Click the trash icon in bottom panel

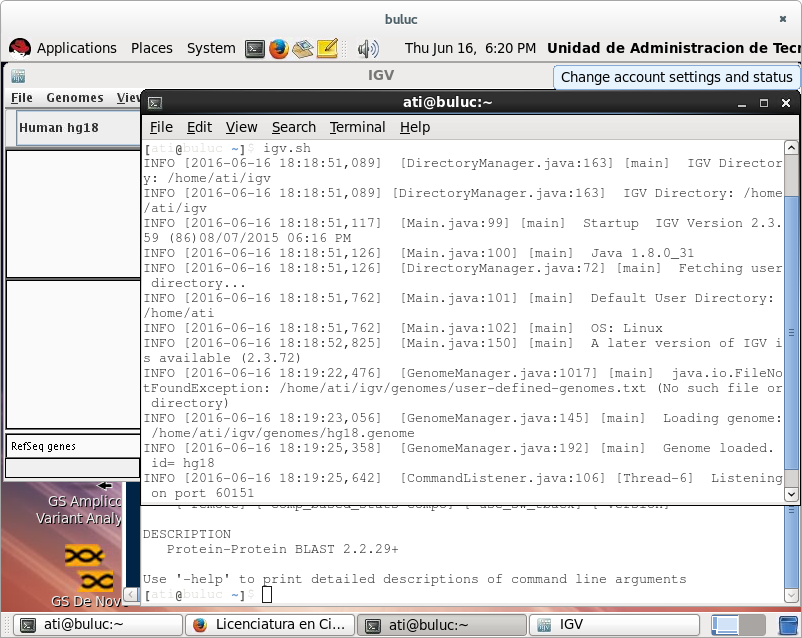click(788, 625)
